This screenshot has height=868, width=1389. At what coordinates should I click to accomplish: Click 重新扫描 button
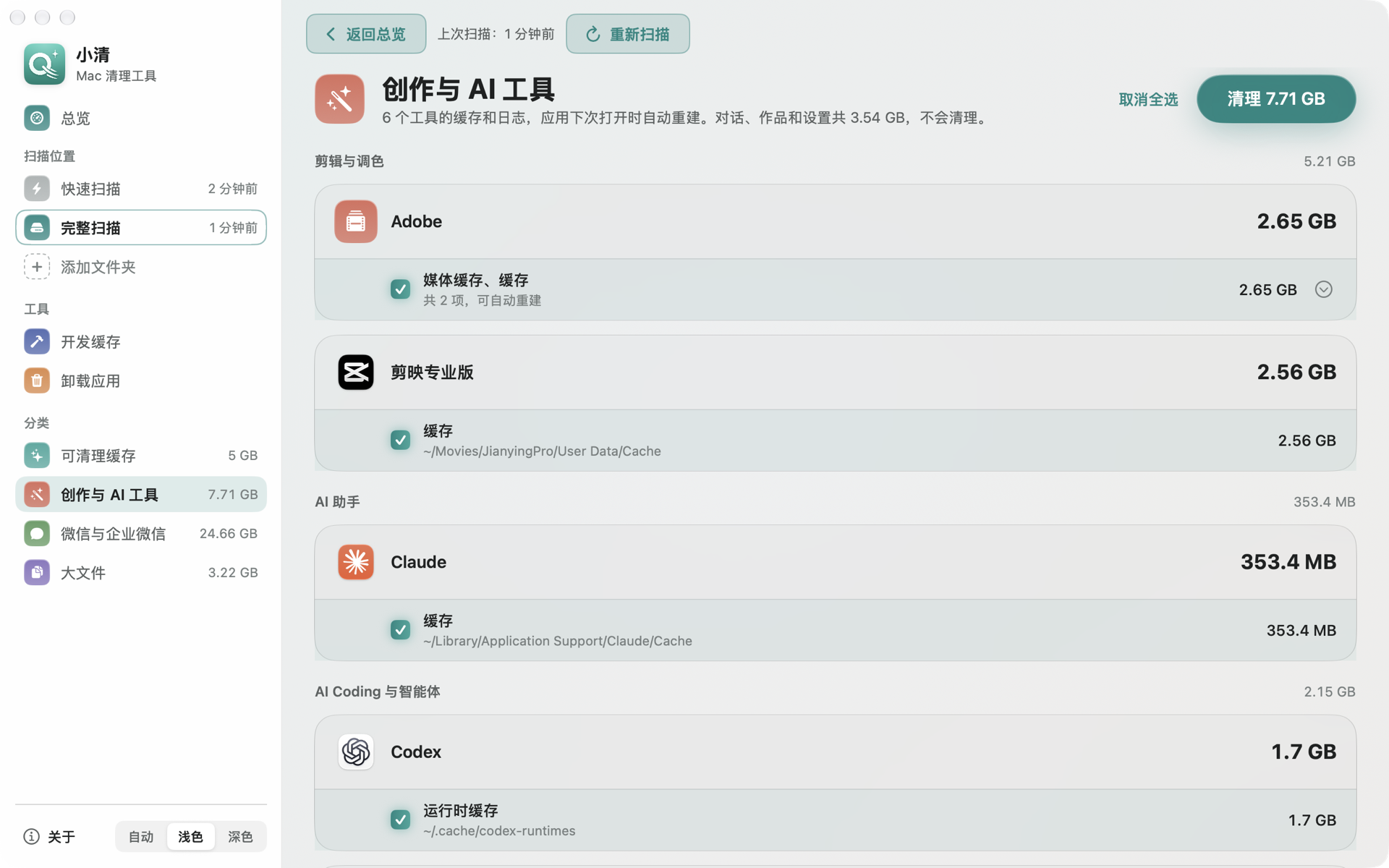pos(628,34)
